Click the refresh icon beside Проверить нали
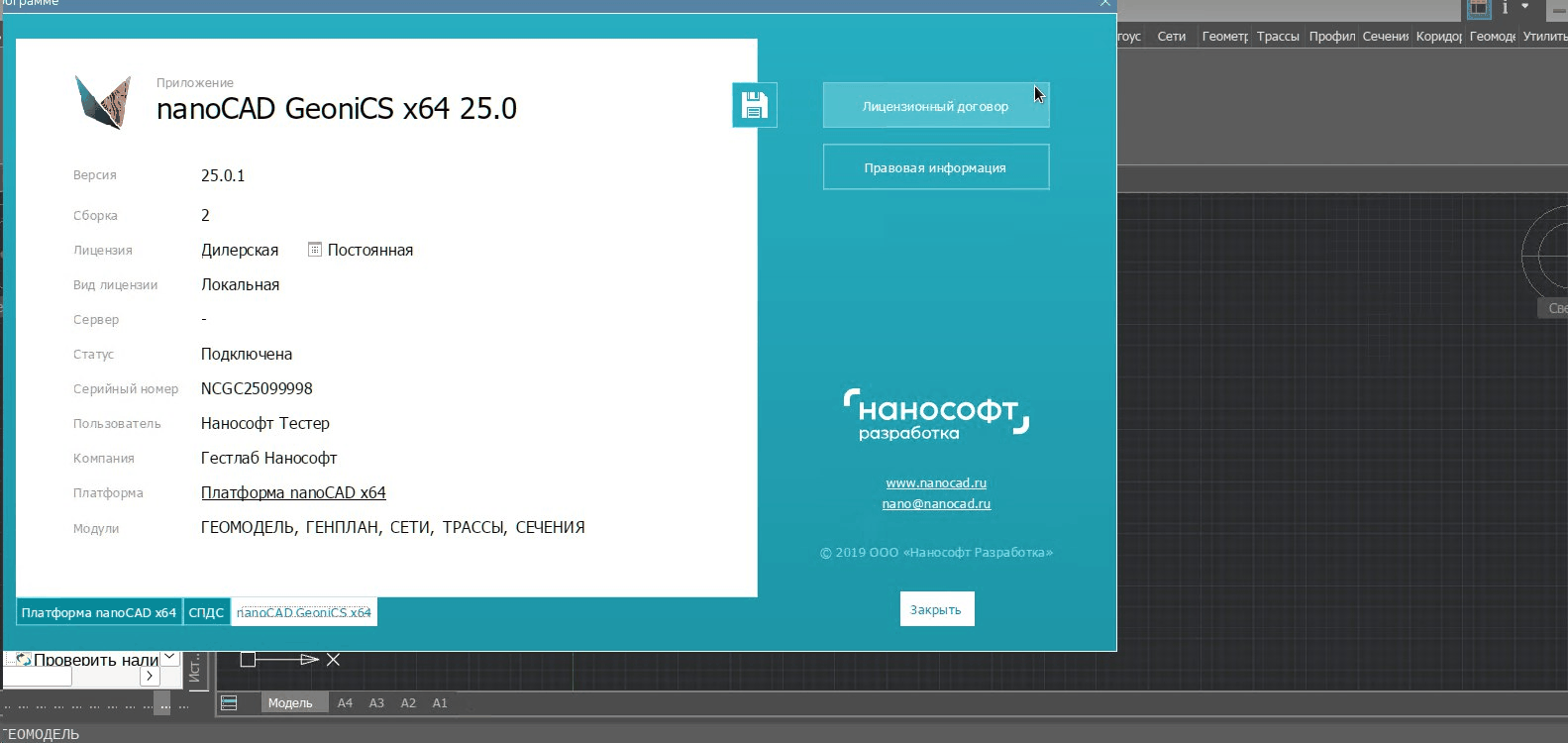The width and height of the screenshot is (1568, 743). point(22,660)
